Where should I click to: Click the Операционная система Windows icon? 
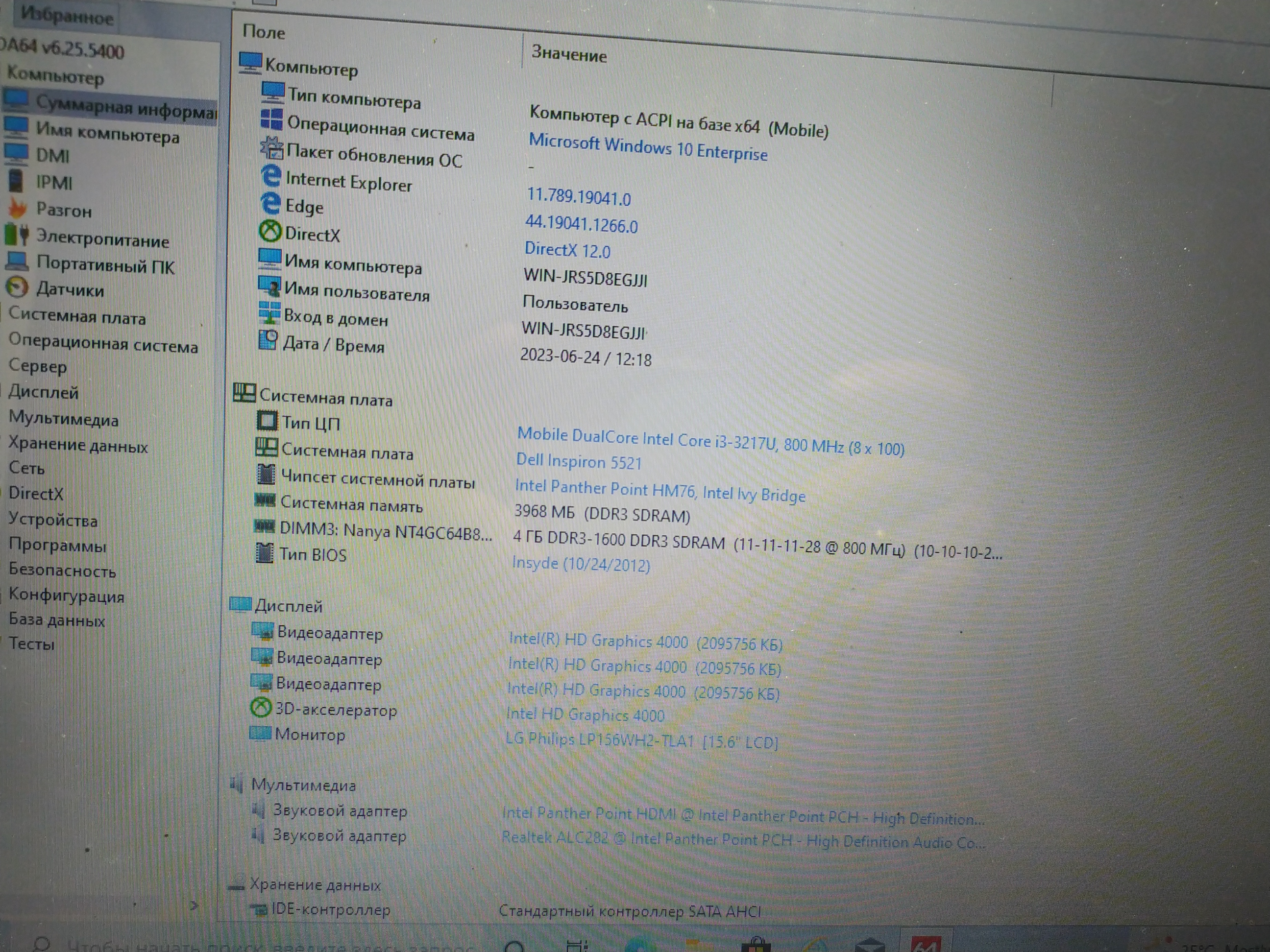(271, 120)
